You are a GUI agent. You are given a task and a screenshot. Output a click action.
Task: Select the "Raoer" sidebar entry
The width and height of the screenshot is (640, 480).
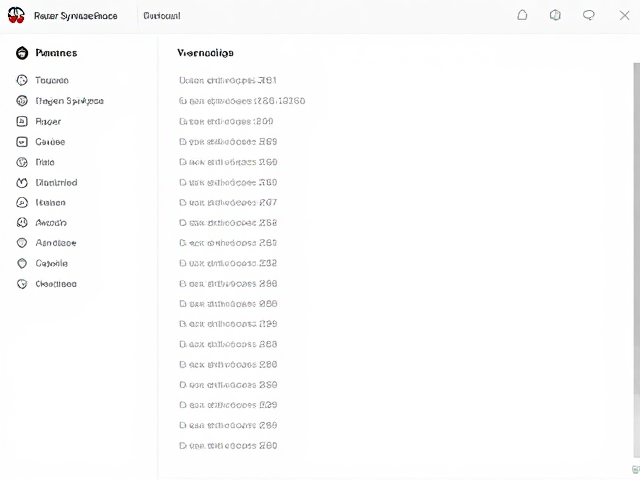48,121
